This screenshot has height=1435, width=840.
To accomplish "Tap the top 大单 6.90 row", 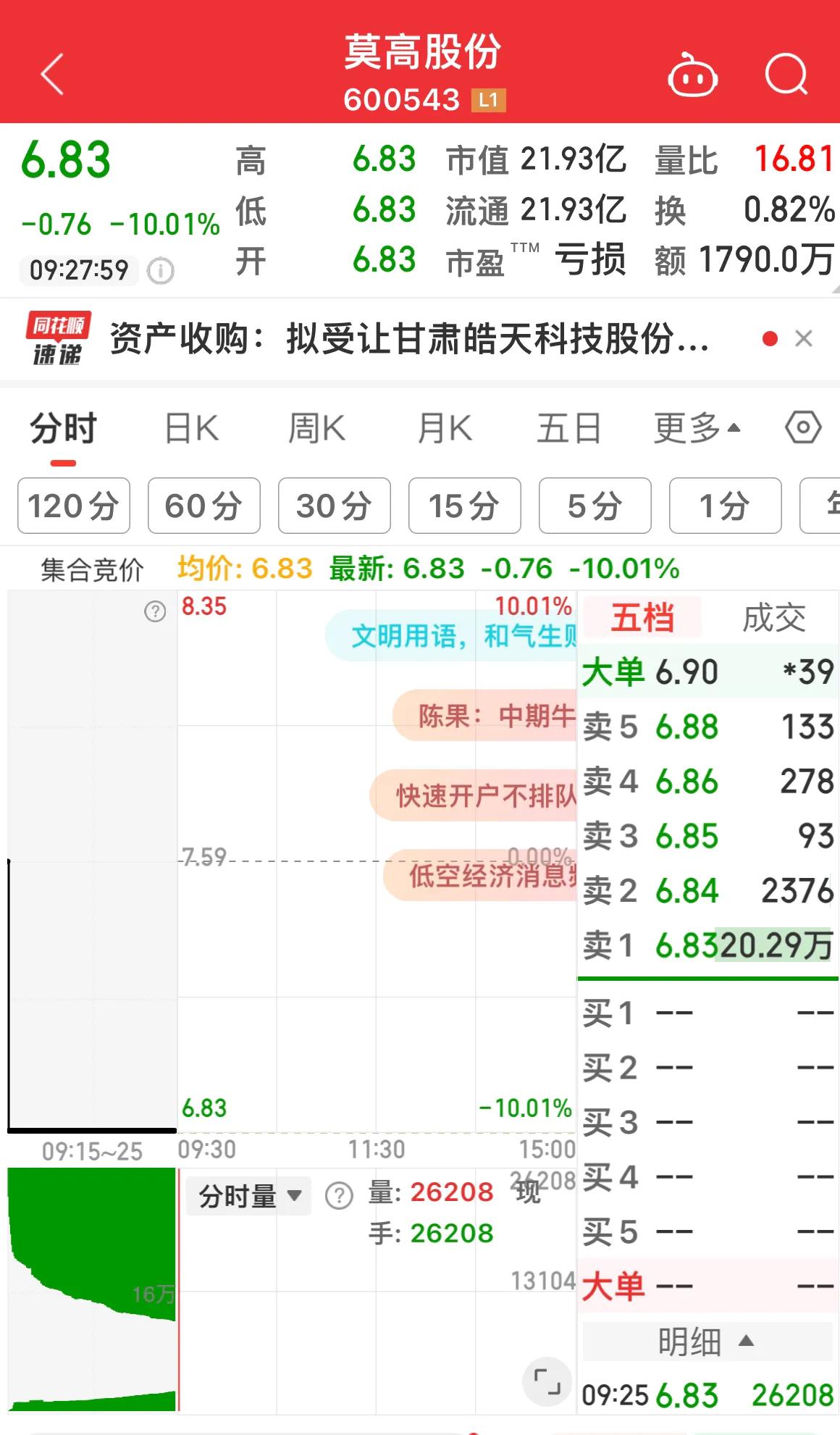I will pos(708,672).
